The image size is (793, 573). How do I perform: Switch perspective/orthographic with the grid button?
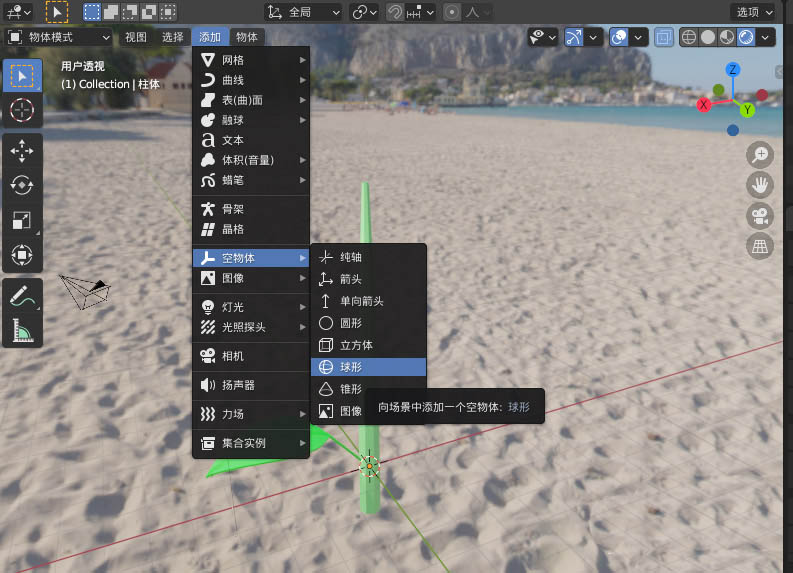[760, 246]
